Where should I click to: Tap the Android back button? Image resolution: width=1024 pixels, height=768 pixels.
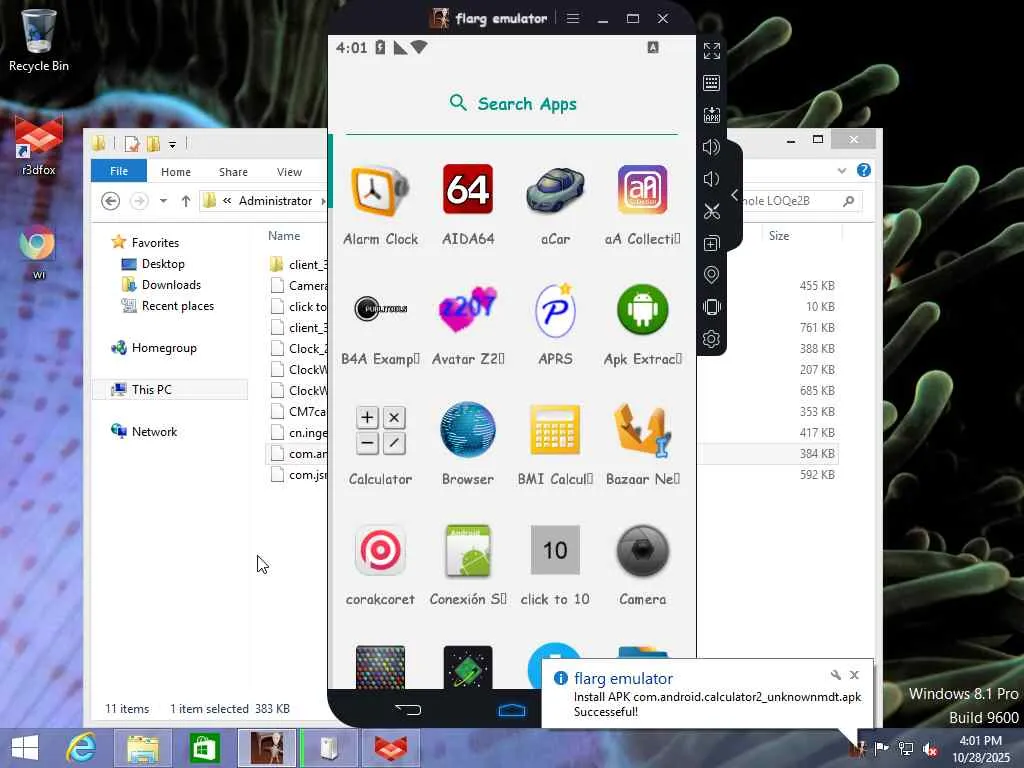(x=408, y=710)
